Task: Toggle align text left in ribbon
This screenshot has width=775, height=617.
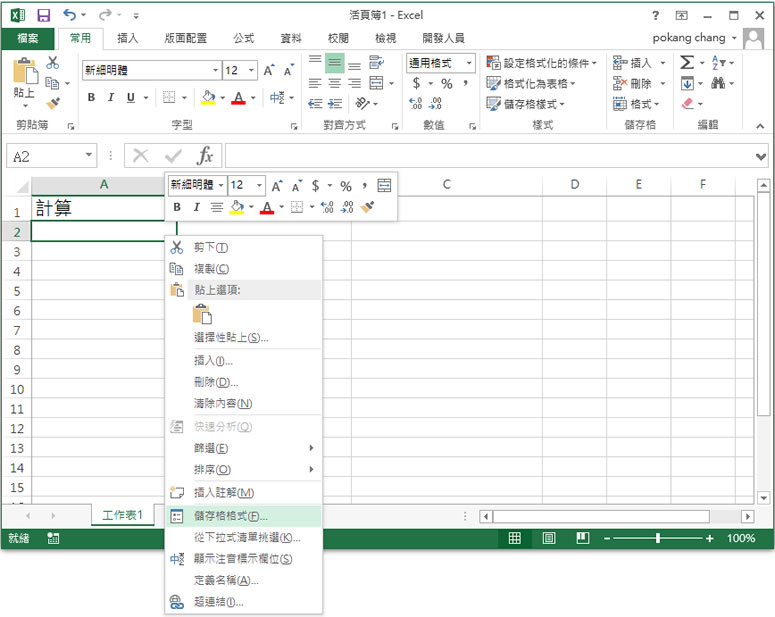Action: point(315,83)
